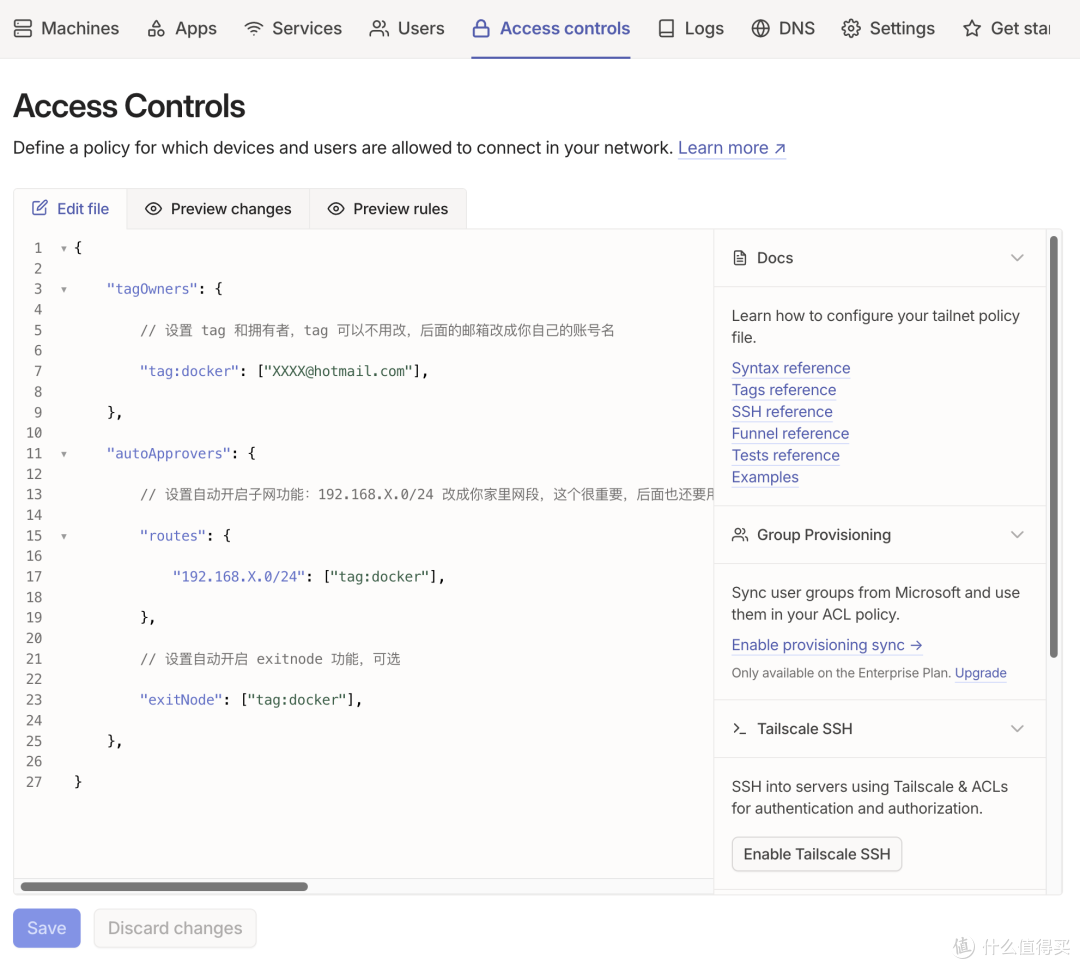The height and width of the screenshot is (969, 1080).
Task: Click Enable Tailscale SSH button
Action: pyautogui.click(x=817, y=854)
